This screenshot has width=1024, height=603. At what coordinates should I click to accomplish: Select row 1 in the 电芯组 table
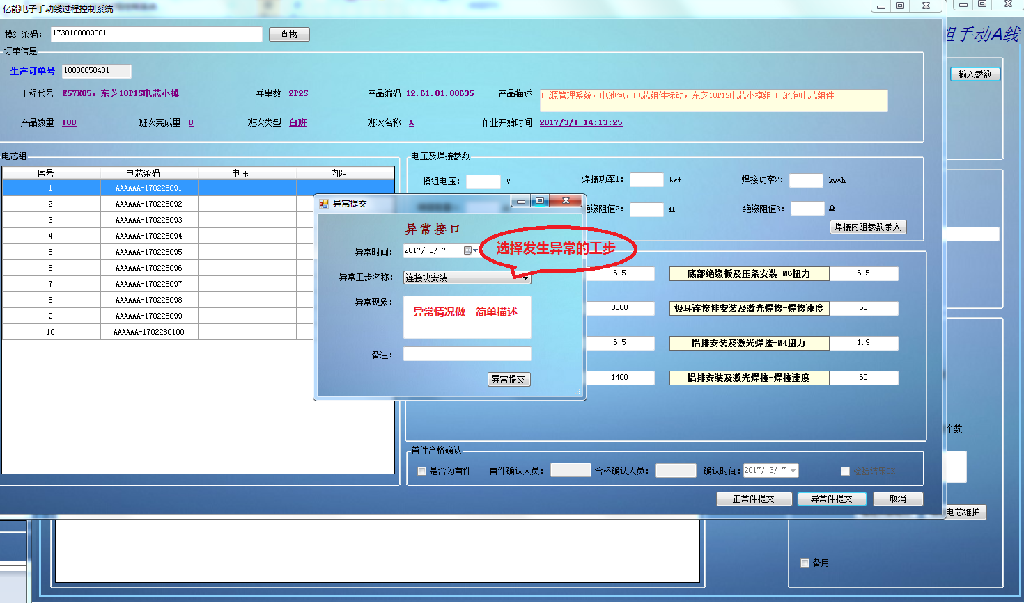(51, 187)
